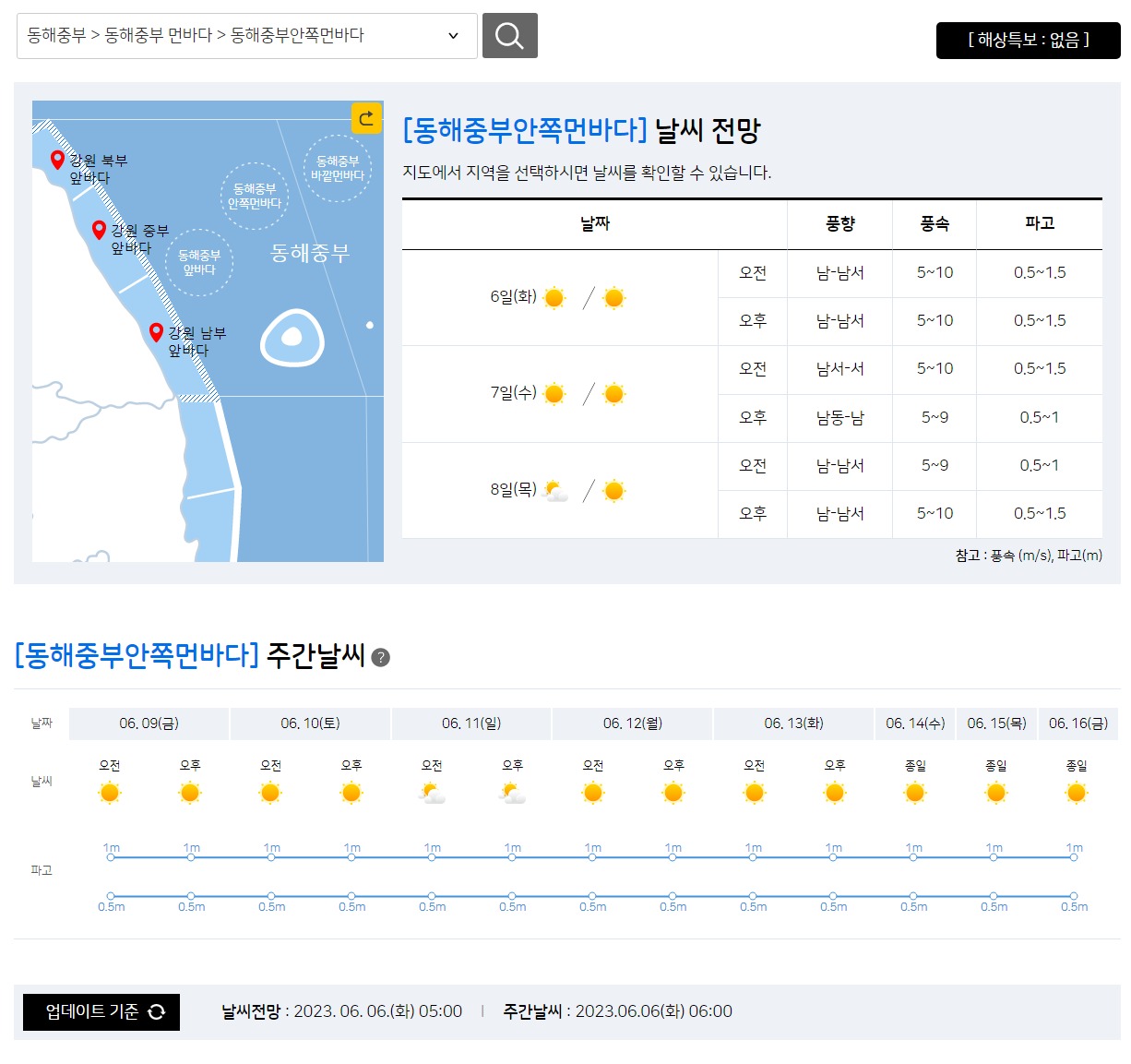Click the 6일(화) afternoon sun icon
The height and width of the screenshot is (1064, 1131).
[x=614, y=298]
